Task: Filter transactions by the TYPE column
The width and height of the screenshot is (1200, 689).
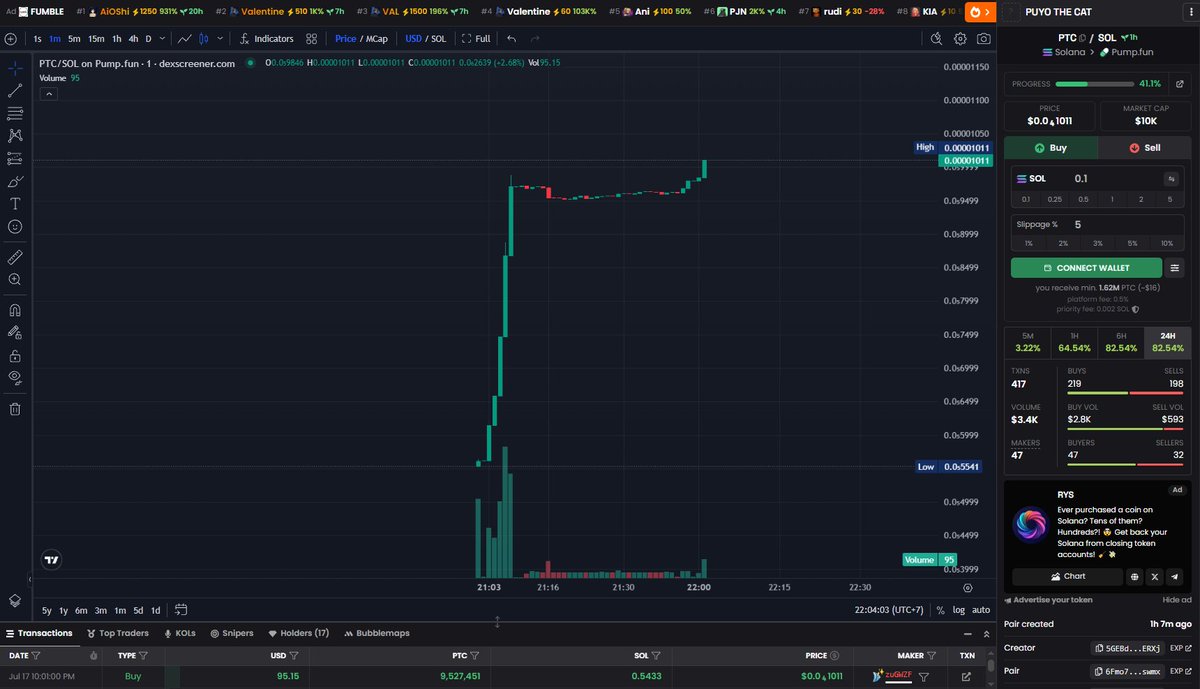Action: pos(143,656)
